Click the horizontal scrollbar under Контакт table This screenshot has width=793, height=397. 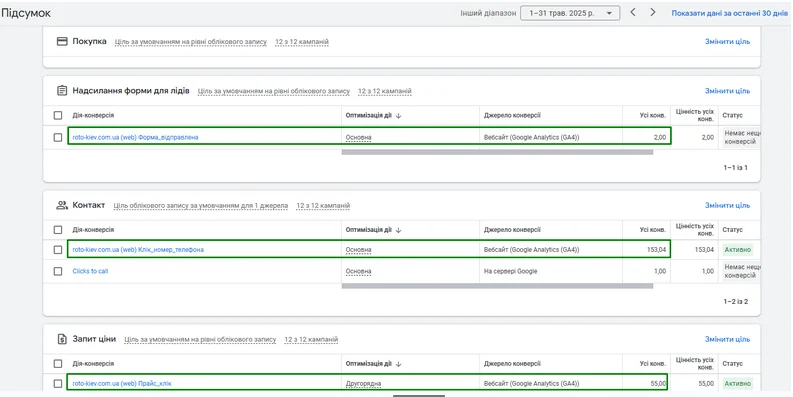tap(497, 286)
